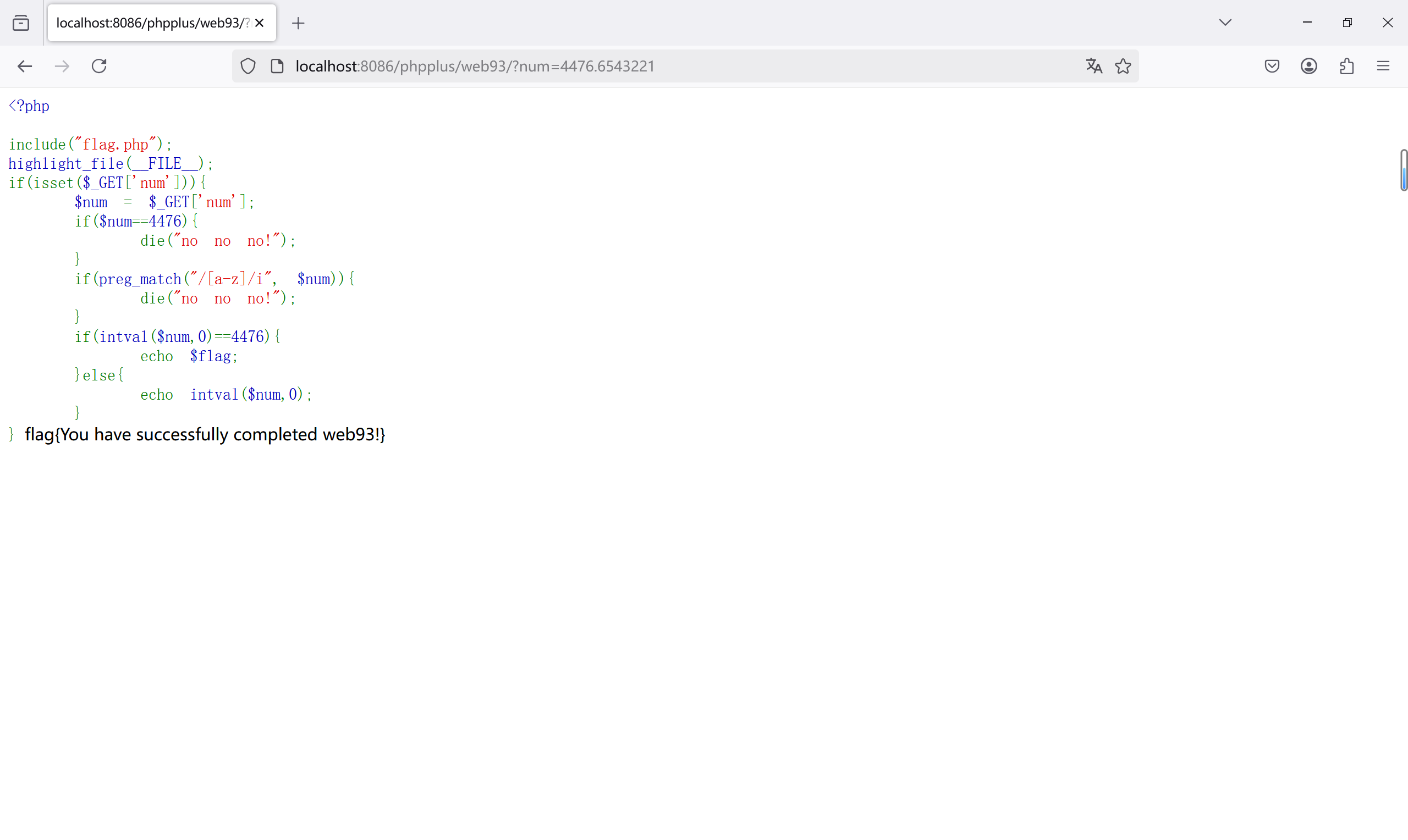Click the back navigation arrow

click(x=24, y=66)
